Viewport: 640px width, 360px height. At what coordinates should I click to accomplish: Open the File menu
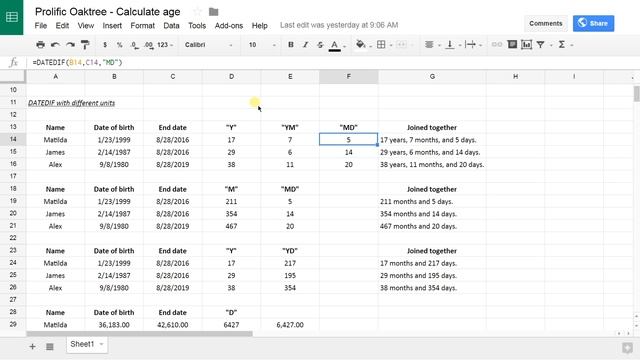point(40,25)
